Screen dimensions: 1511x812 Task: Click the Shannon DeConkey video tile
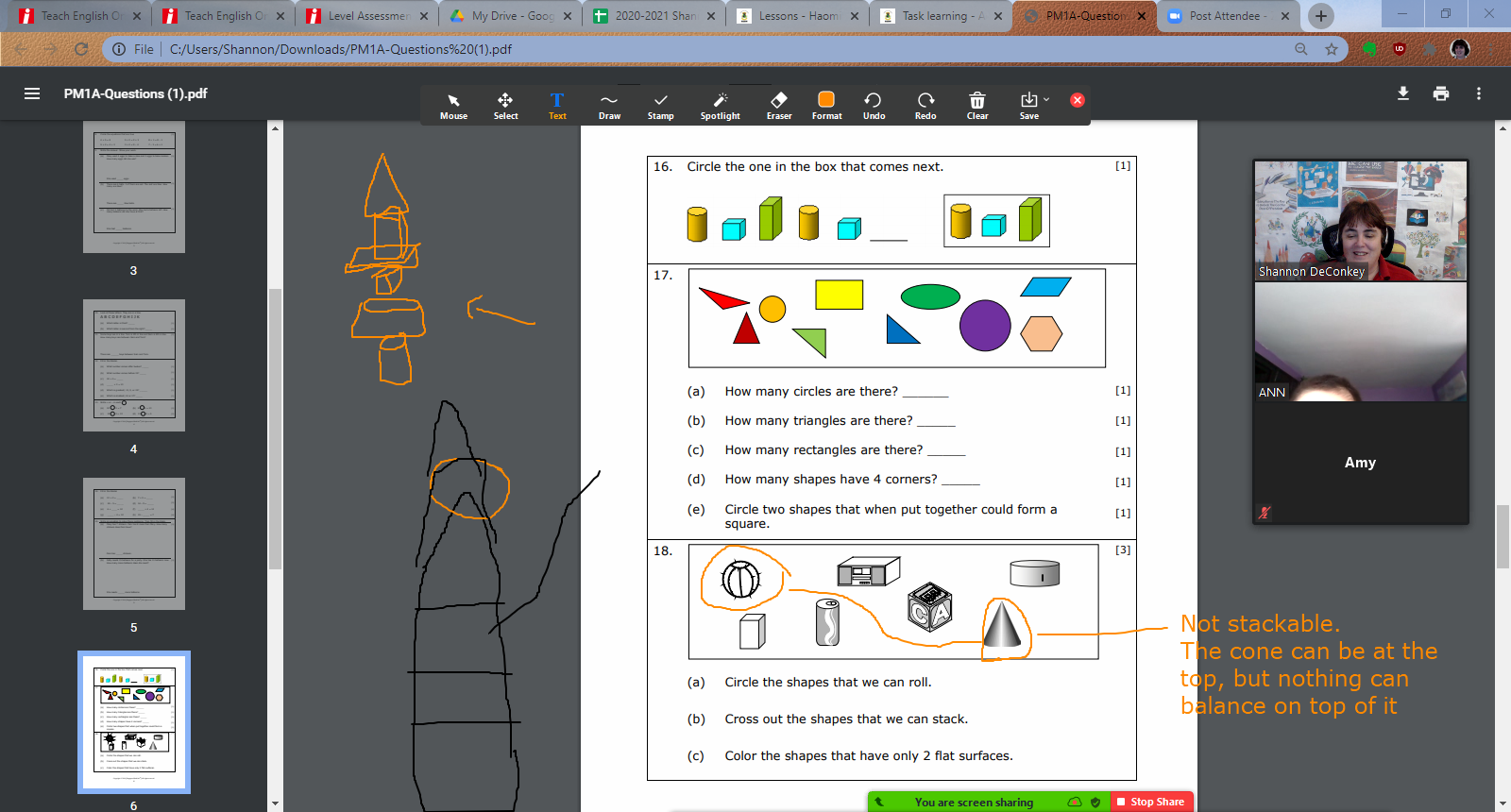1361,221
